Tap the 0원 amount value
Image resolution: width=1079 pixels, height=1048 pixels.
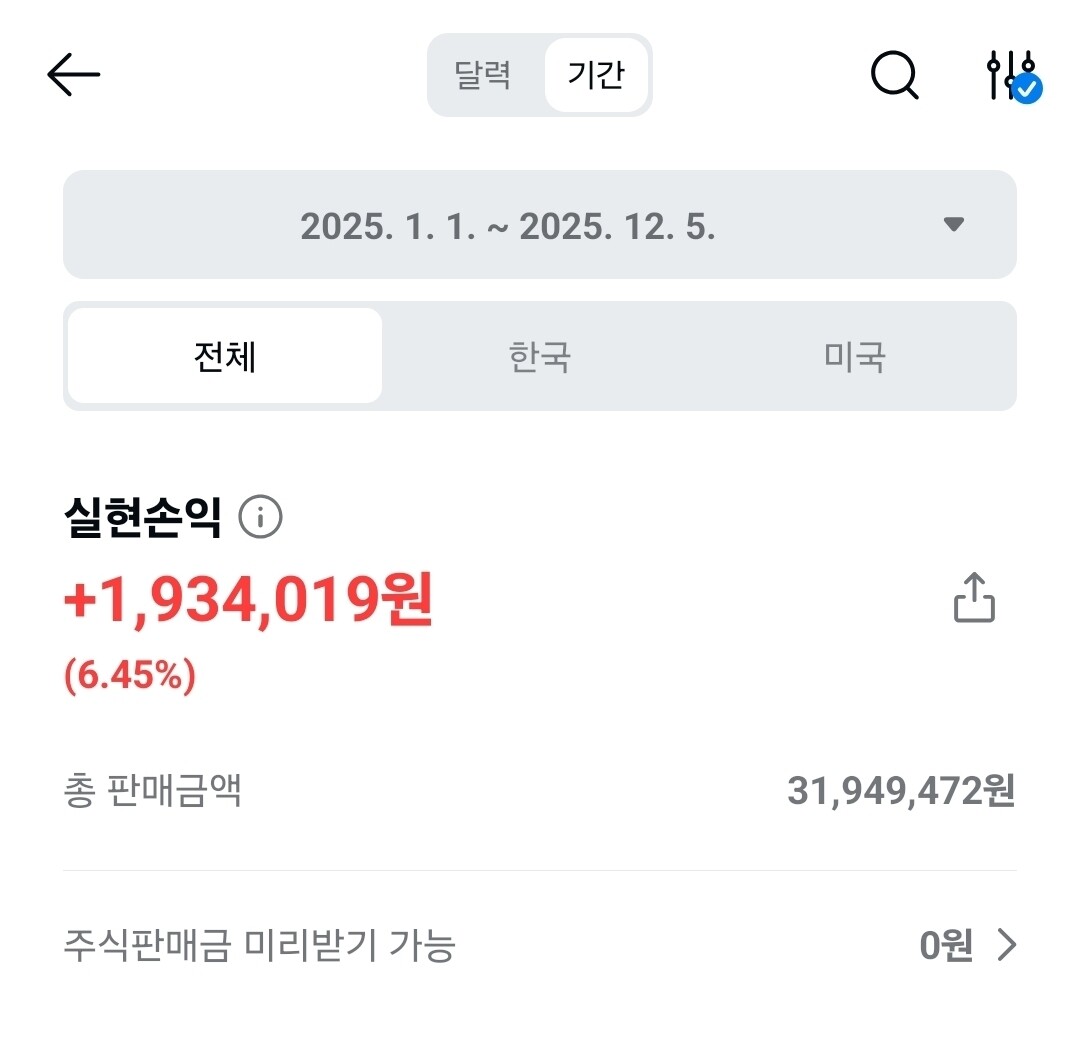(x=945, y=945)
